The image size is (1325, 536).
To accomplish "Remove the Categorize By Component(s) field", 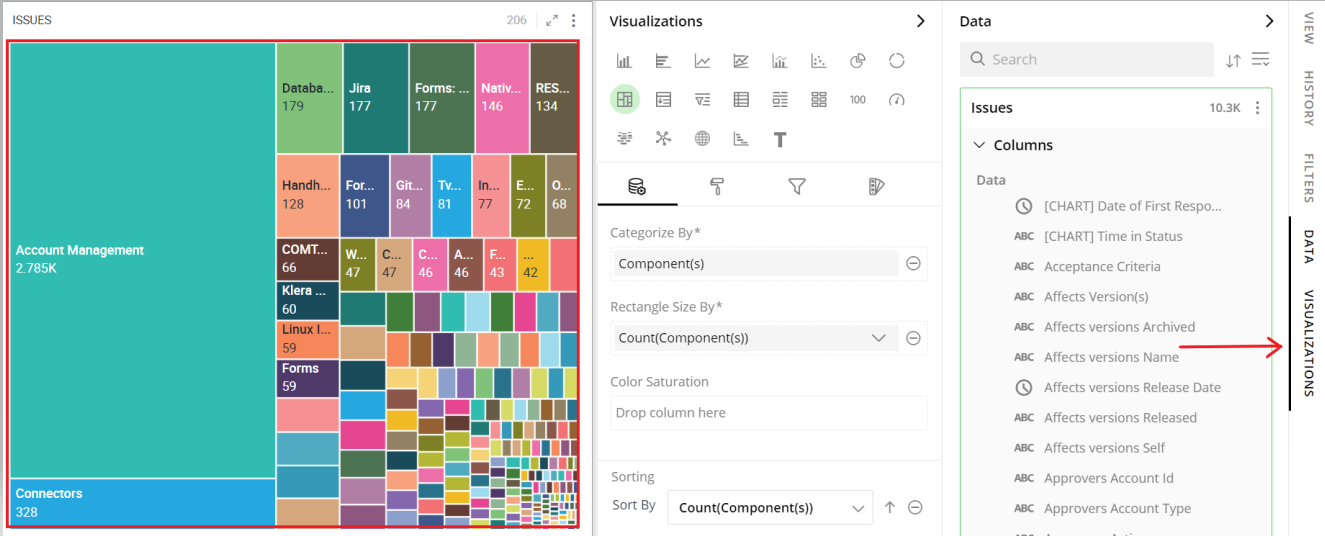I will click(913, 263).
